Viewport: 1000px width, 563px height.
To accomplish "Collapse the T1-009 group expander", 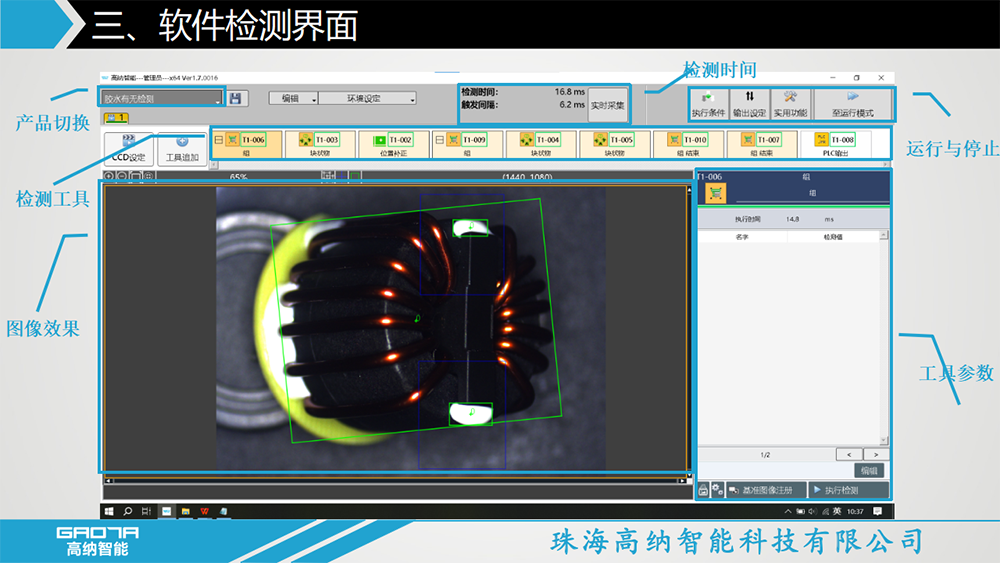I will click(x=440, y=140).
